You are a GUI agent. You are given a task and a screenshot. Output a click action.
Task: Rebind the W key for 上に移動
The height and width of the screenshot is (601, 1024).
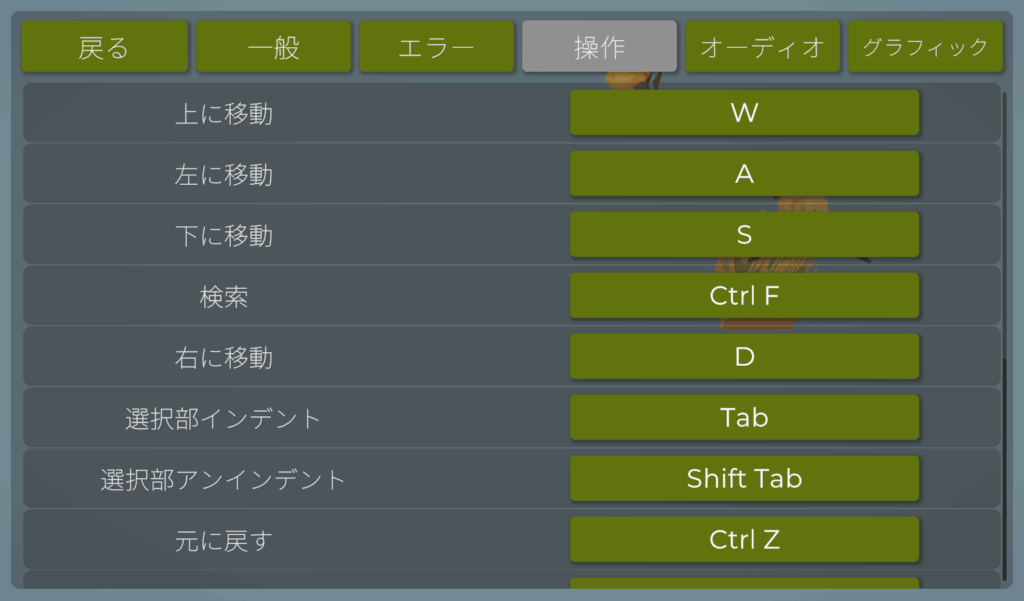pyautogui.click(x=744, y=113)
